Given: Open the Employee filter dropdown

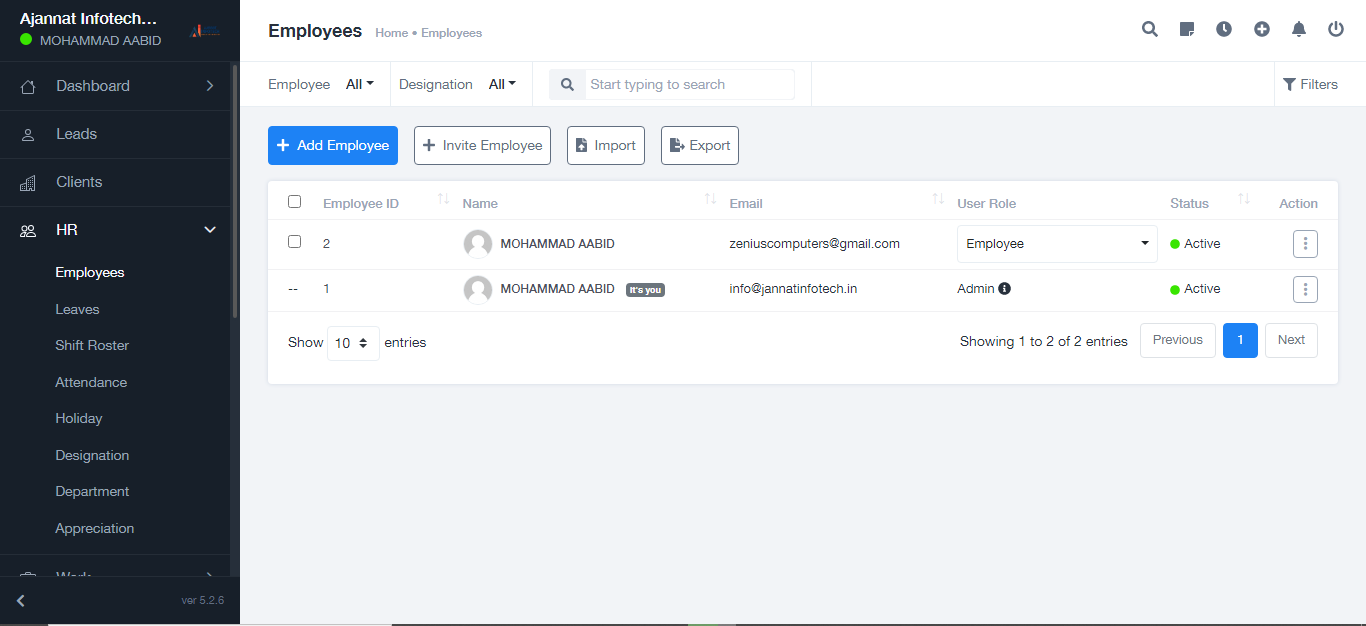Looking at the screenshot, I should coord(359,84).
